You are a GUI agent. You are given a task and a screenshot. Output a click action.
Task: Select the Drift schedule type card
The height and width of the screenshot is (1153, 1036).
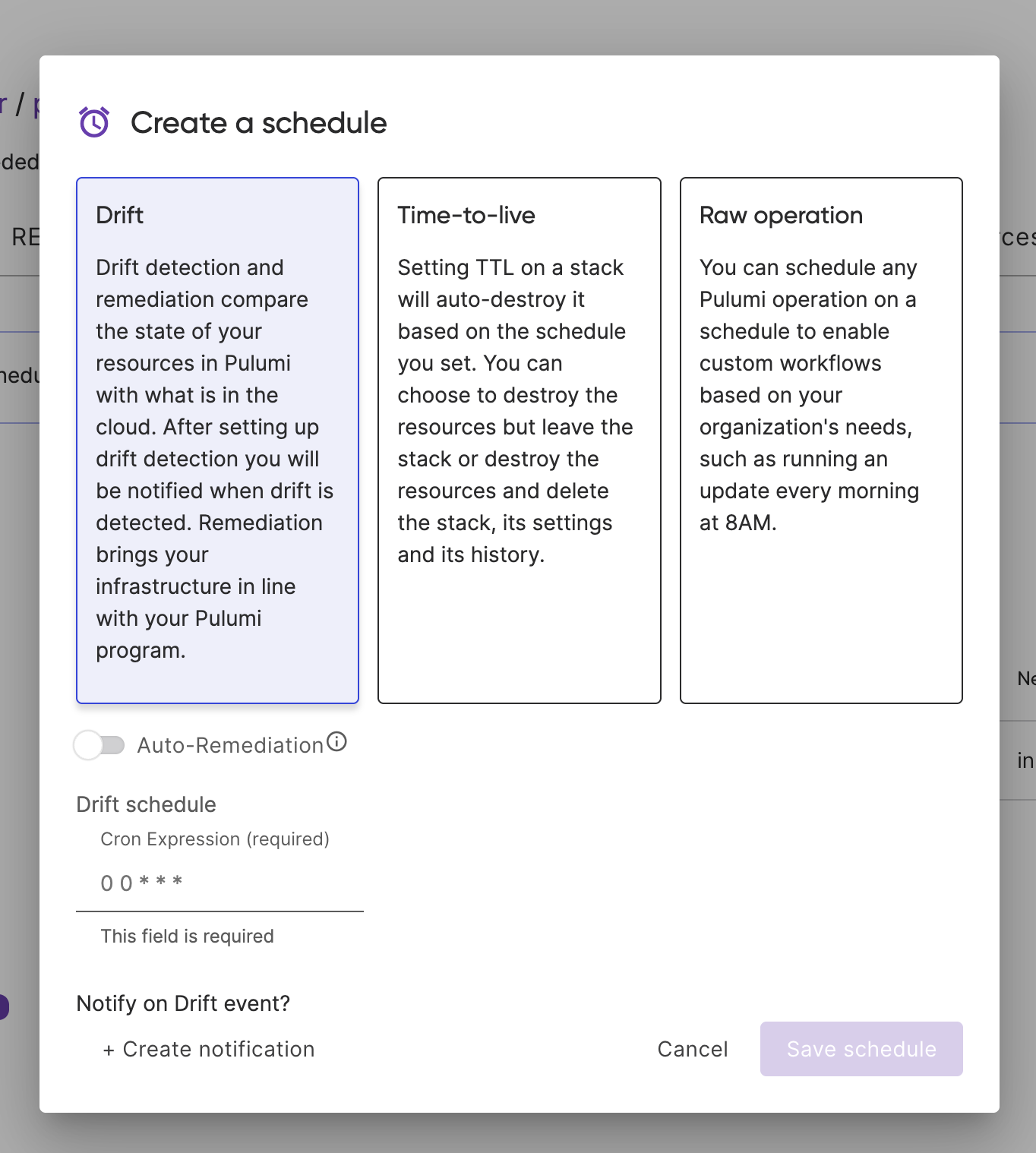coord(217,441)
